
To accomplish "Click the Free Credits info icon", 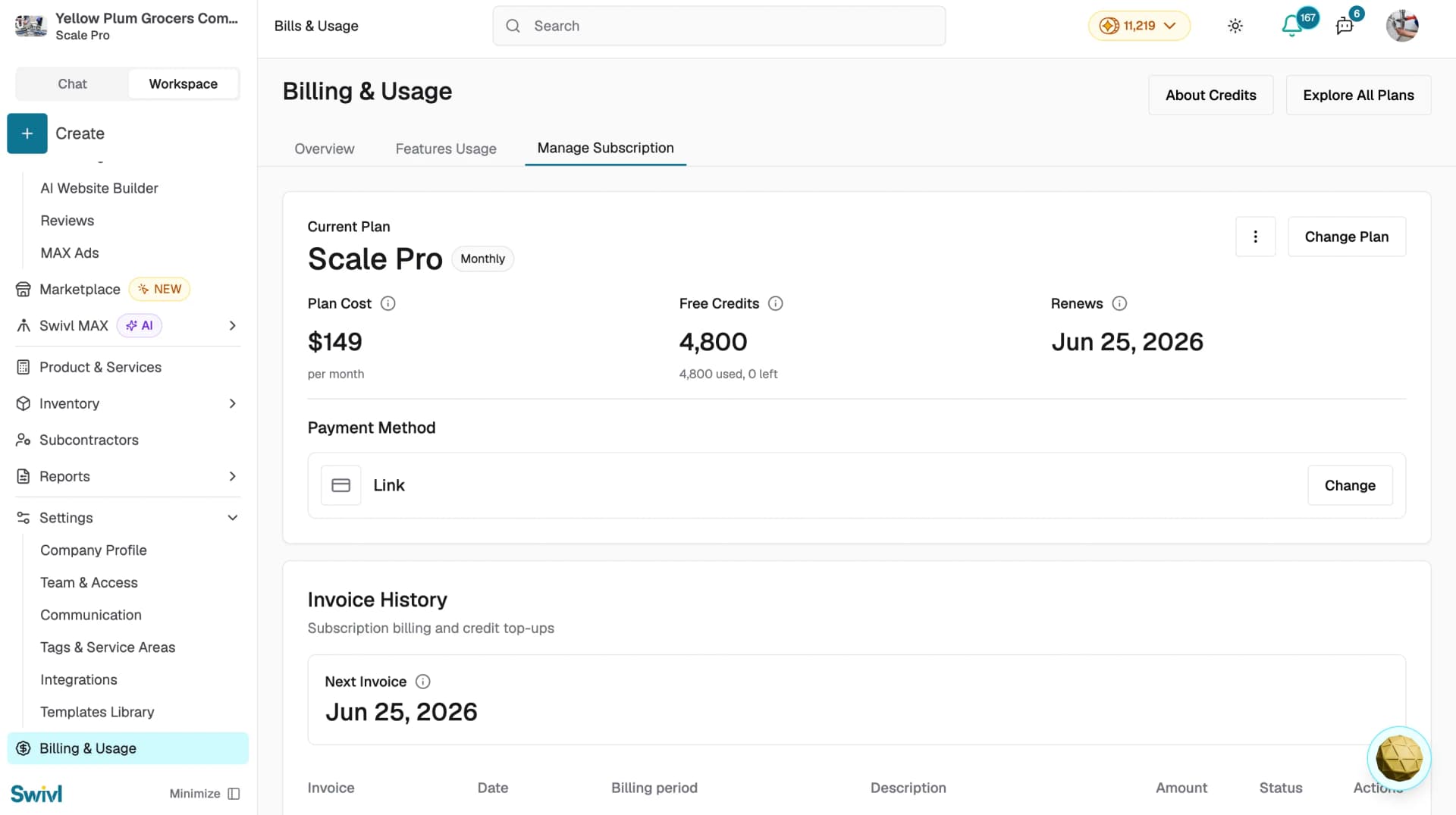I will coord(775,303).
